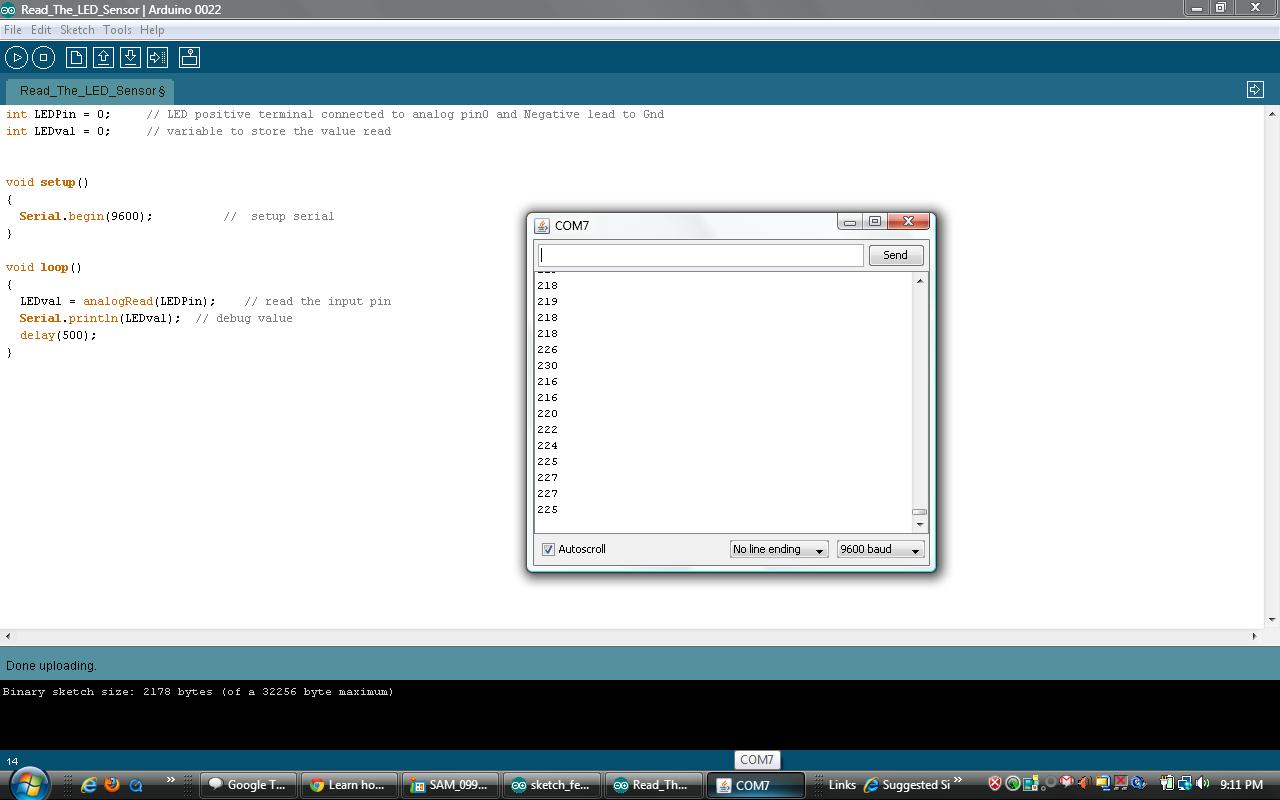The image size is (1280, 800).
Task: Click the COM7 scrollbar up arrow
Action: [919, 281]
